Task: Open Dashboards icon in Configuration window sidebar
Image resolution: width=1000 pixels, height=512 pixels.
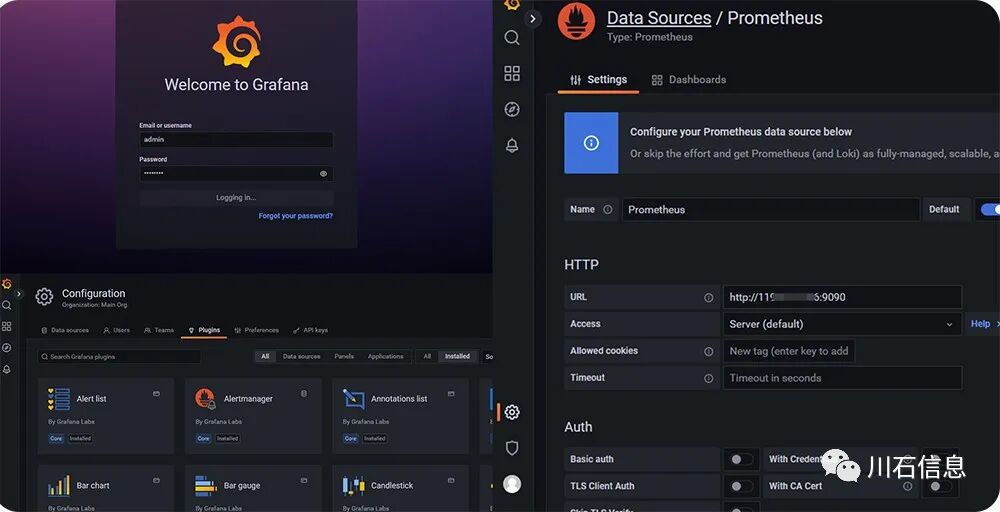Action: (x=6, y=326)
